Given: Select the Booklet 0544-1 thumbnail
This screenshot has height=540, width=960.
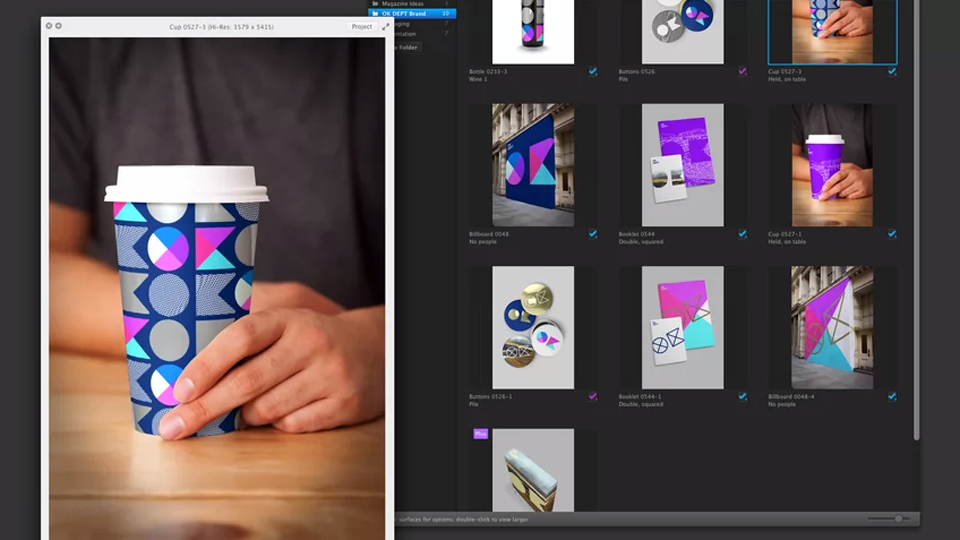Looking at the screenshot, I should coord(682,327).
